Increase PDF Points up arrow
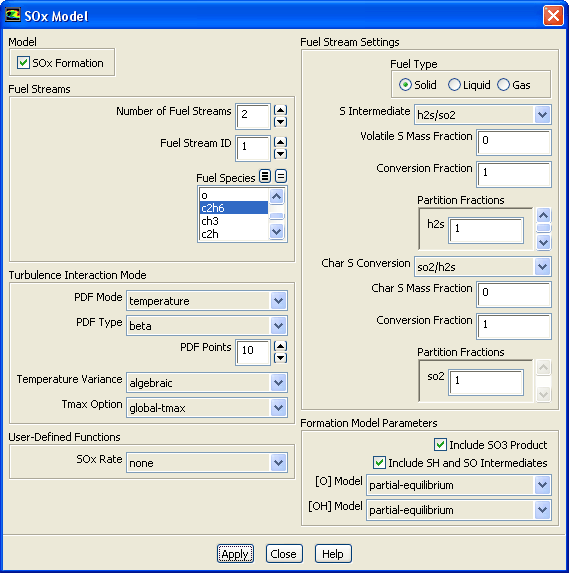 coord(280,345)
